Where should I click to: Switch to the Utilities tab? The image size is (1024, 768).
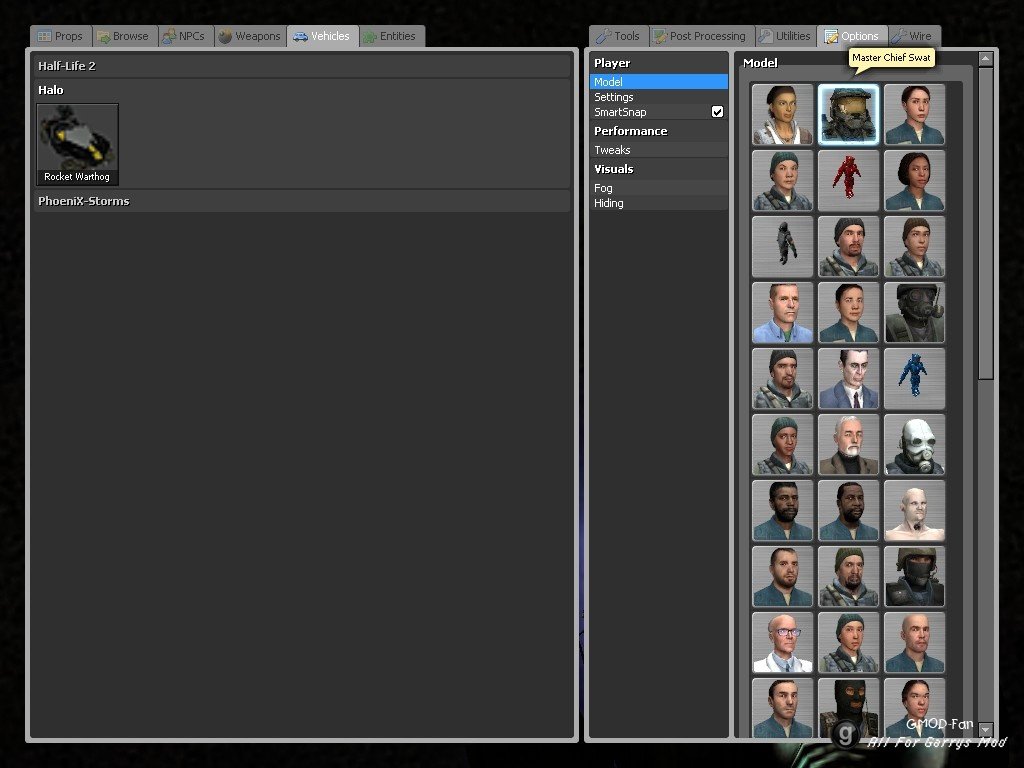(x=786, y=37)
